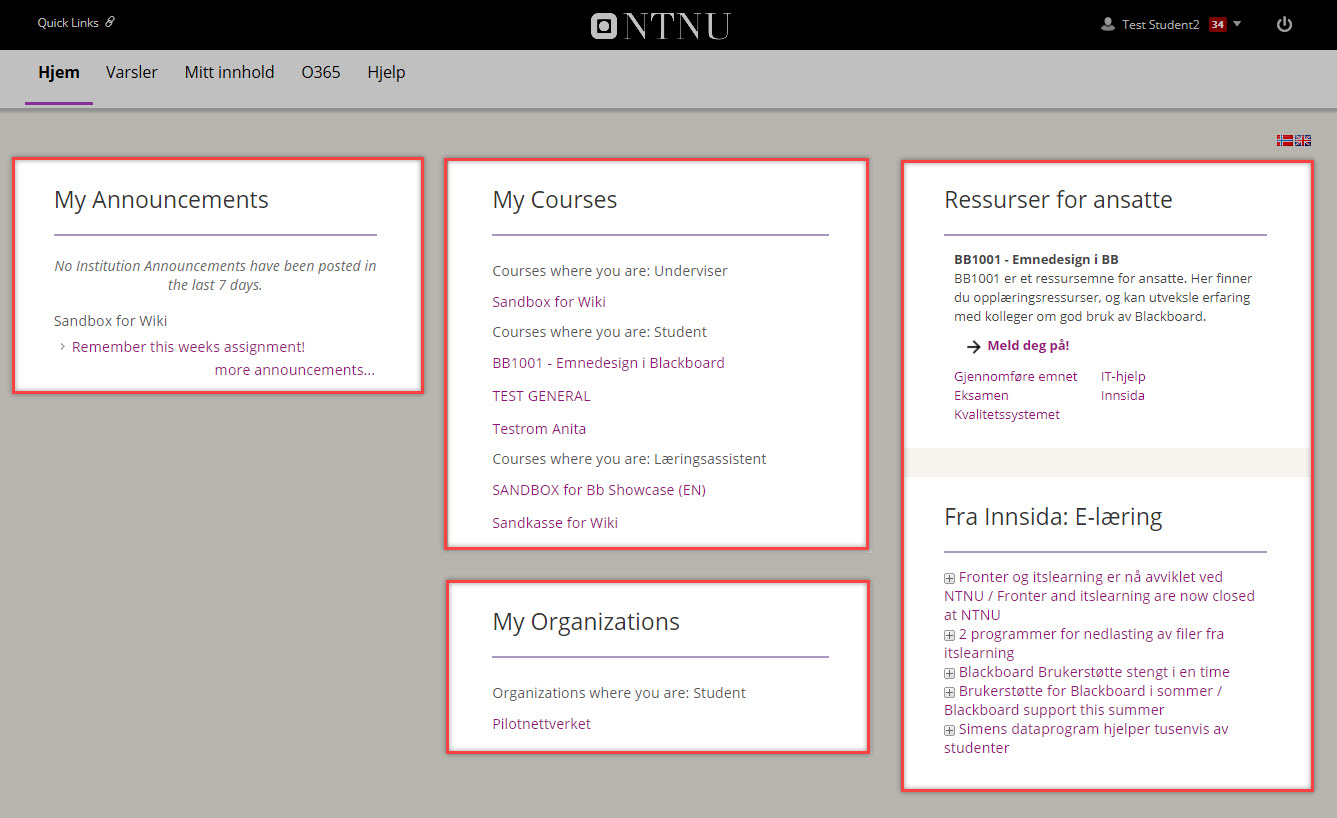
Task: Open the Hjem tab
Action: [59, 72]
